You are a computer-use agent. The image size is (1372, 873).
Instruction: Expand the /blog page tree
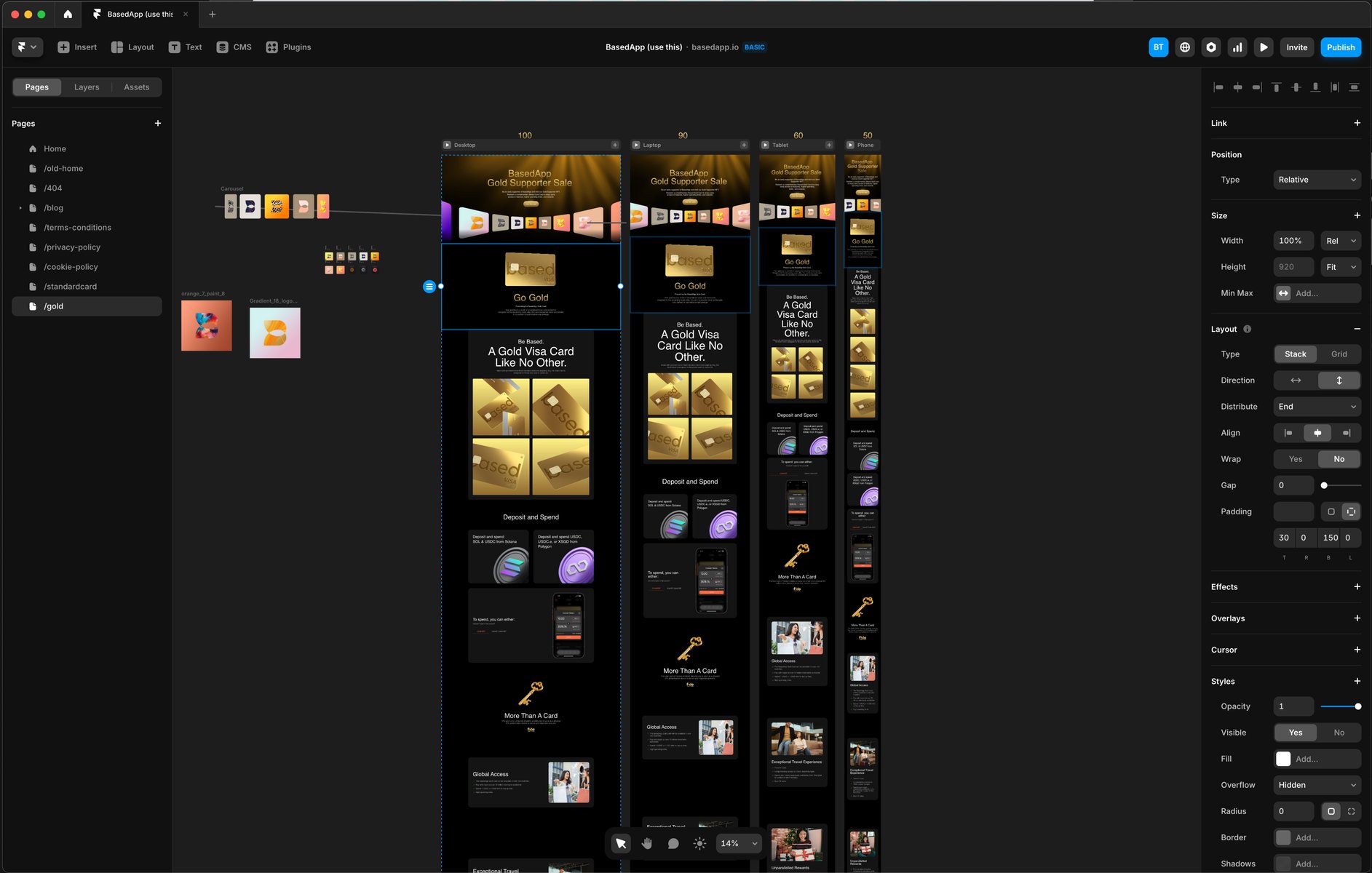click(x=20, y=208)
